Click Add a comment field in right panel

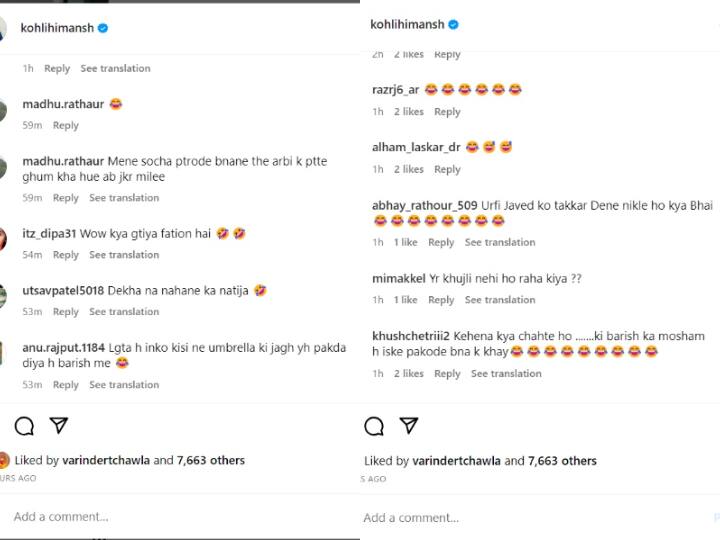click(410, 518)
